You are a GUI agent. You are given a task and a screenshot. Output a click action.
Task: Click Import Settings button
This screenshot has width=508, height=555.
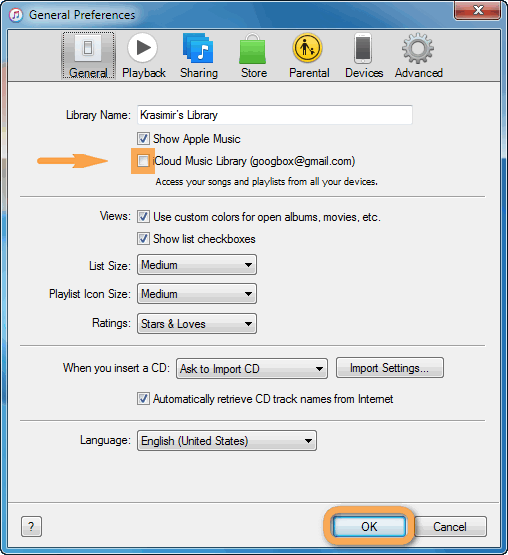[x=390, y=368]
